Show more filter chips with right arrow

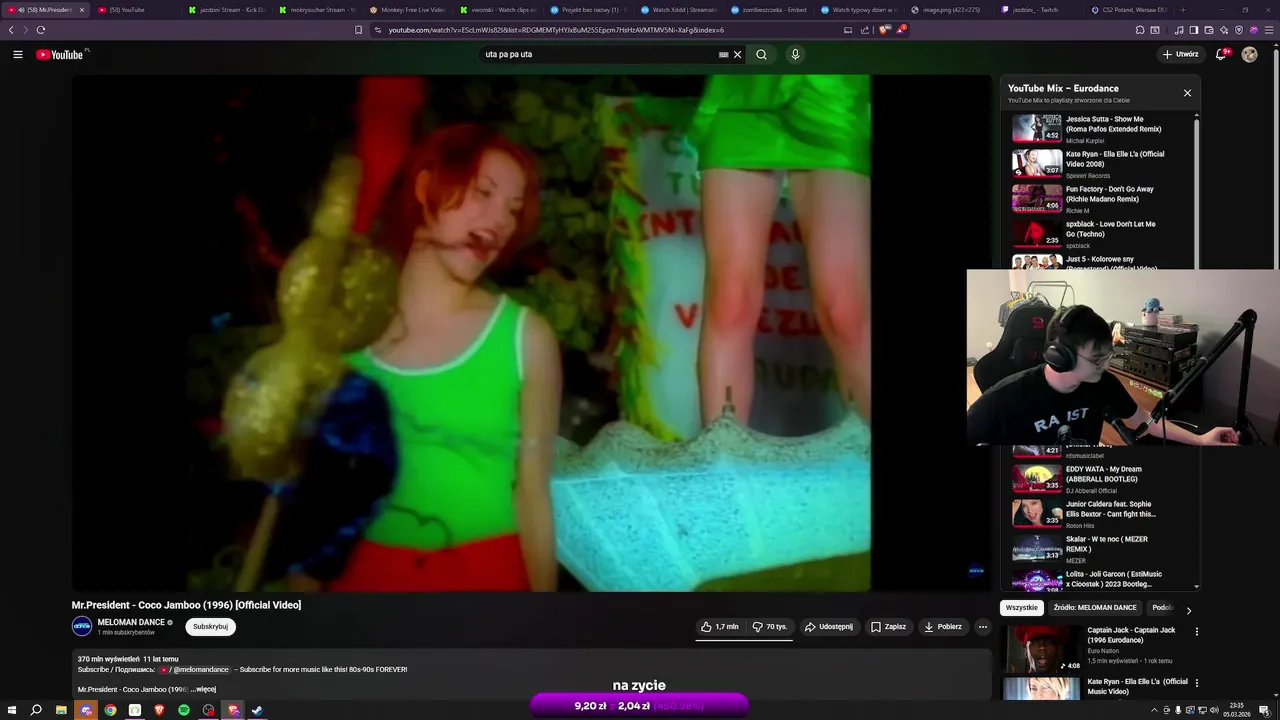pos(1188,610)
